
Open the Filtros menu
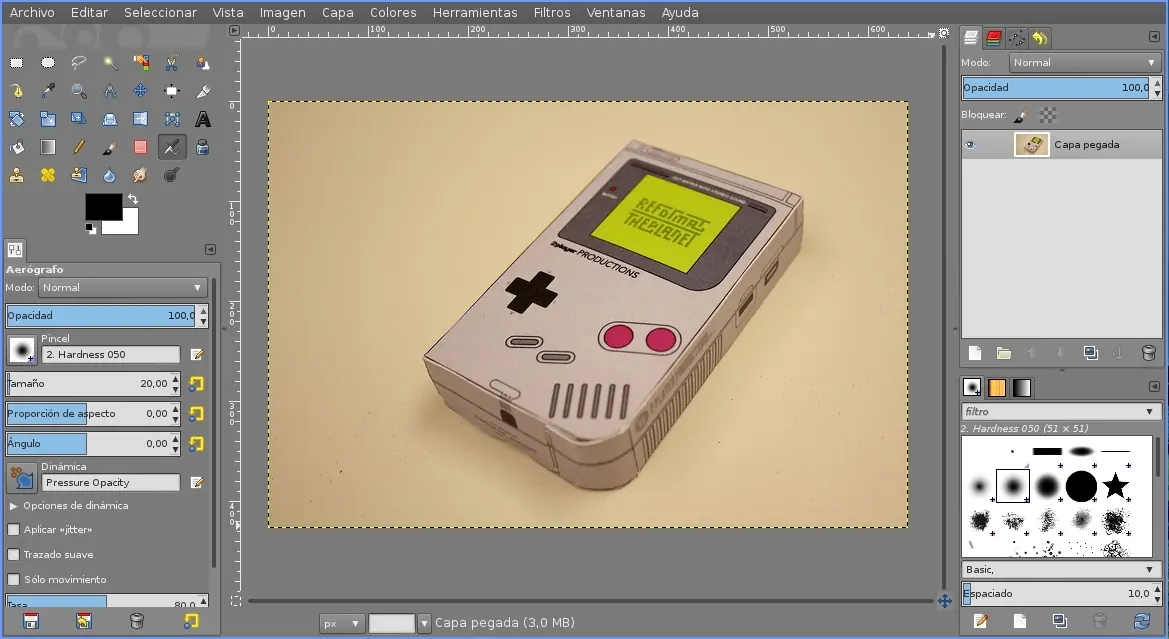[x=552, y=13]
